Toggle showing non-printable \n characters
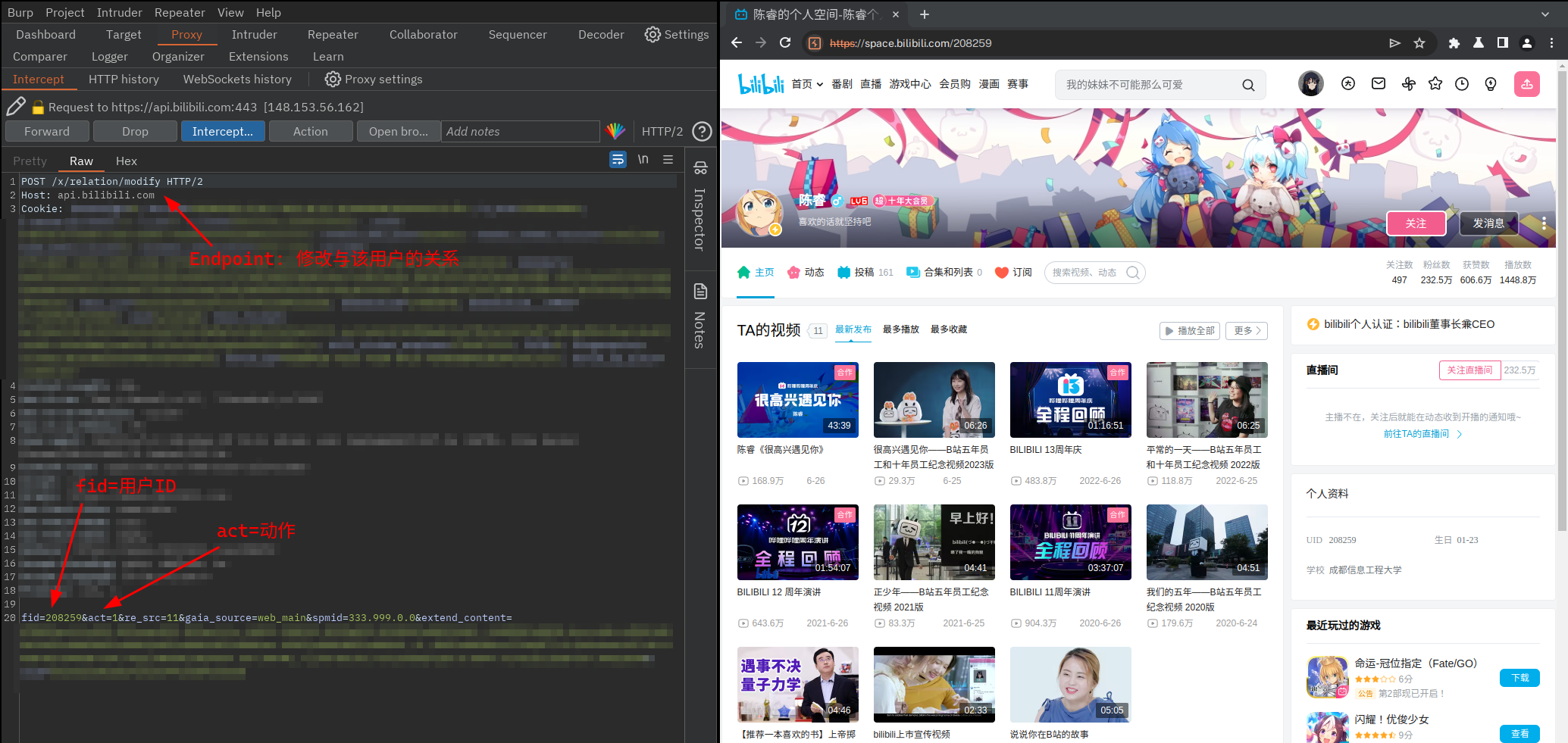The width and height of the screenshot is (1568, 743). (643, 160)
